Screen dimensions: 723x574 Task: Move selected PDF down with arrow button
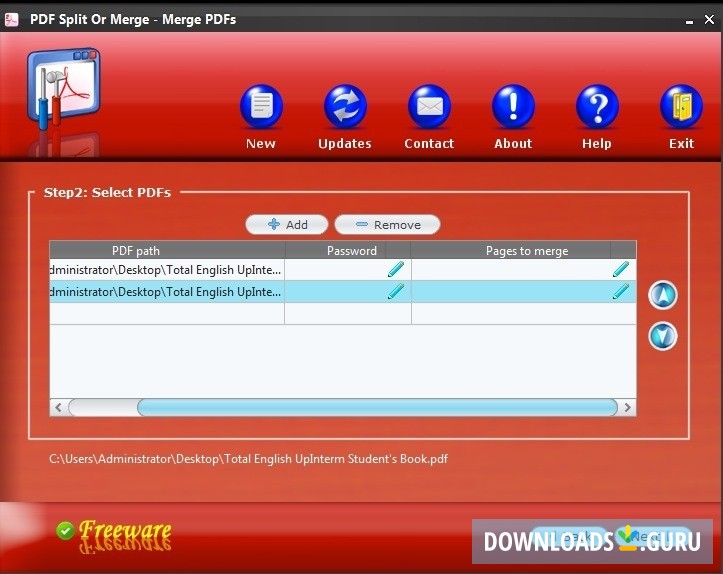[x=663, y=336]
